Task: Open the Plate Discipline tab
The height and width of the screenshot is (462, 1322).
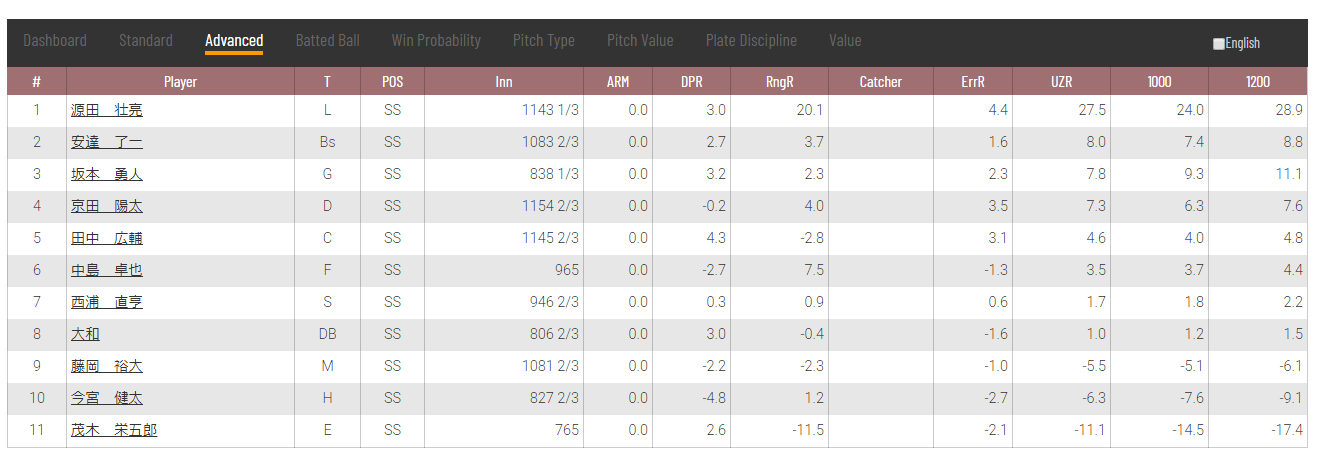Action: (751, 41)
